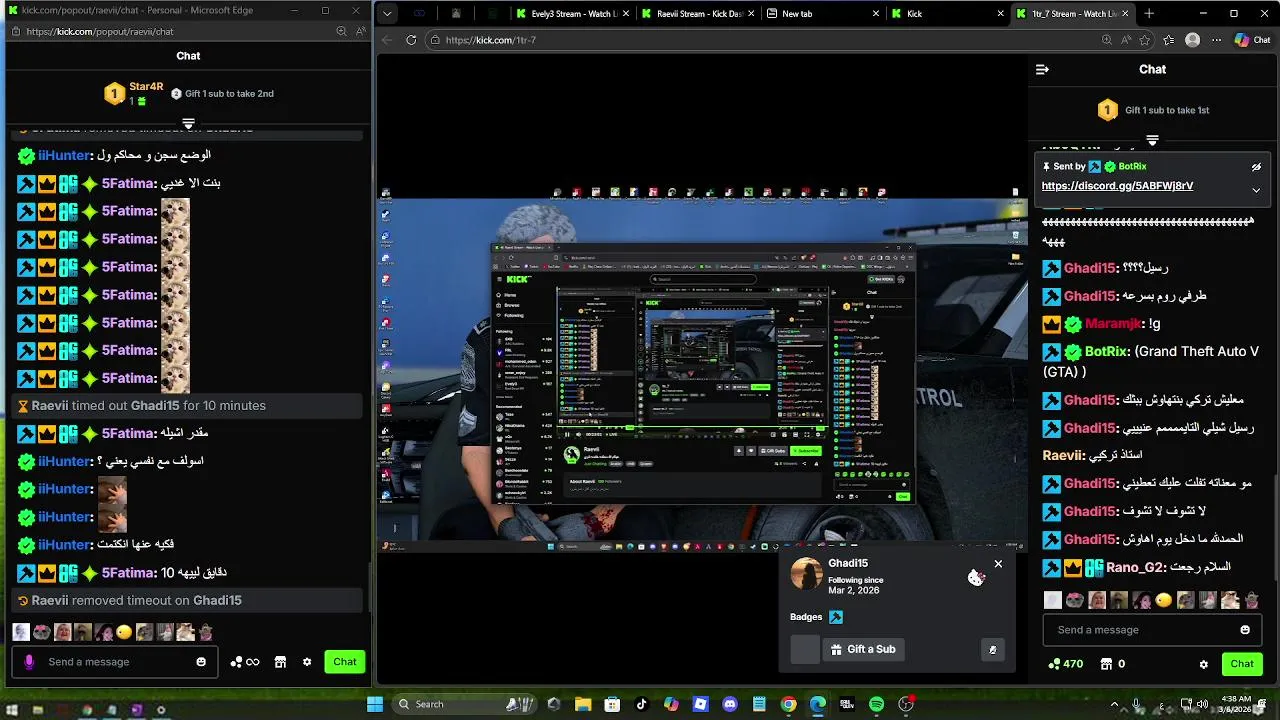Viewport: 1280px width, 720px height.
Task: Click Gift 1 sub to take 1st
Action: tap(1167, 110)
